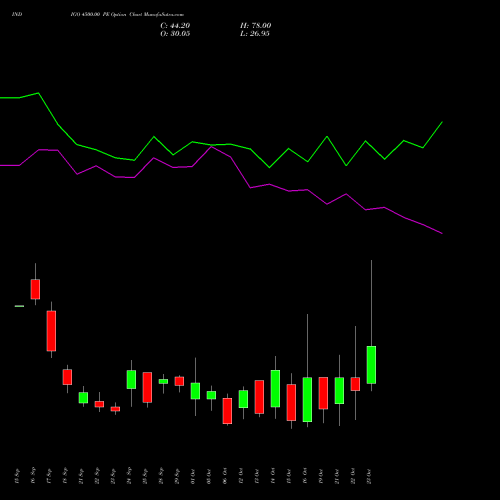Click the close price value C: 44.20
This screenshot has height=500, width=500.
(x=175, y=26)
